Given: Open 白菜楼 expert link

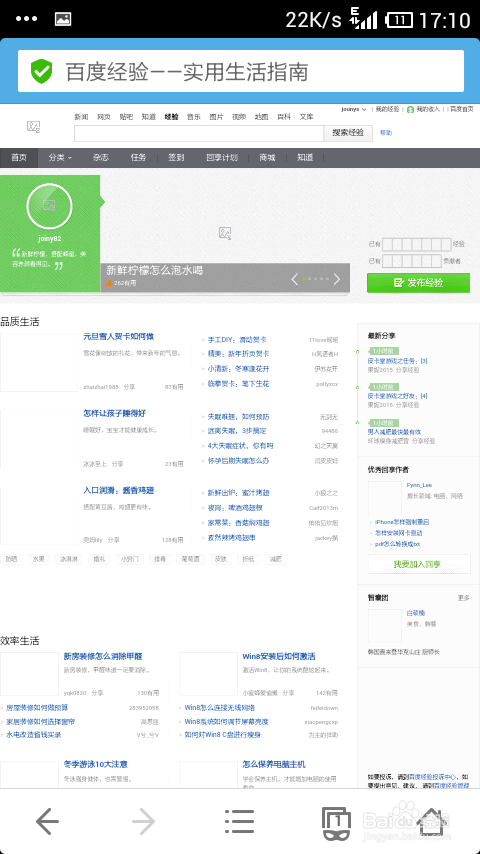Looking at the screenshot, I should pos(416,613).
